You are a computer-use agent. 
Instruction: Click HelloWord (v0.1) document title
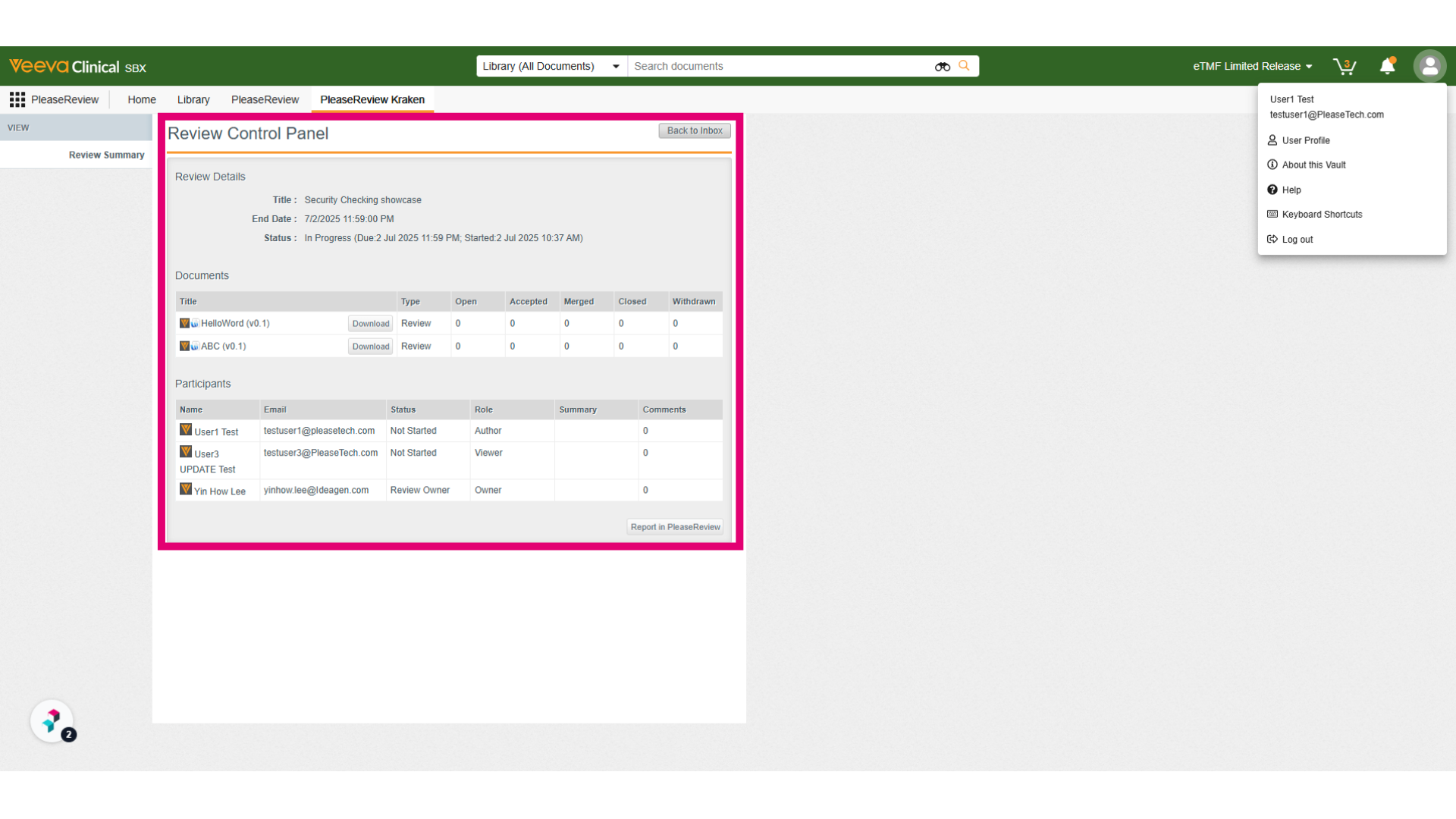[x=235, y=323]
